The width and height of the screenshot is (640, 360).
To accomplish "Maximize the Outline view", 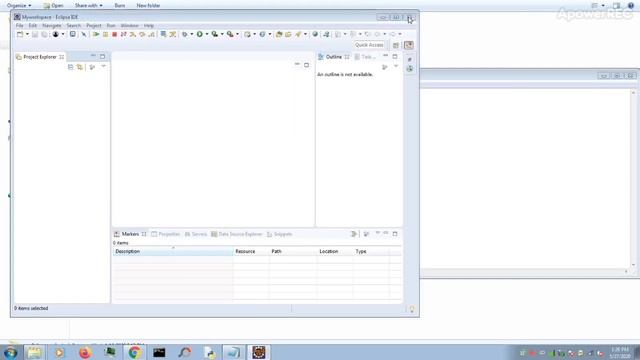I will (395, 56).
